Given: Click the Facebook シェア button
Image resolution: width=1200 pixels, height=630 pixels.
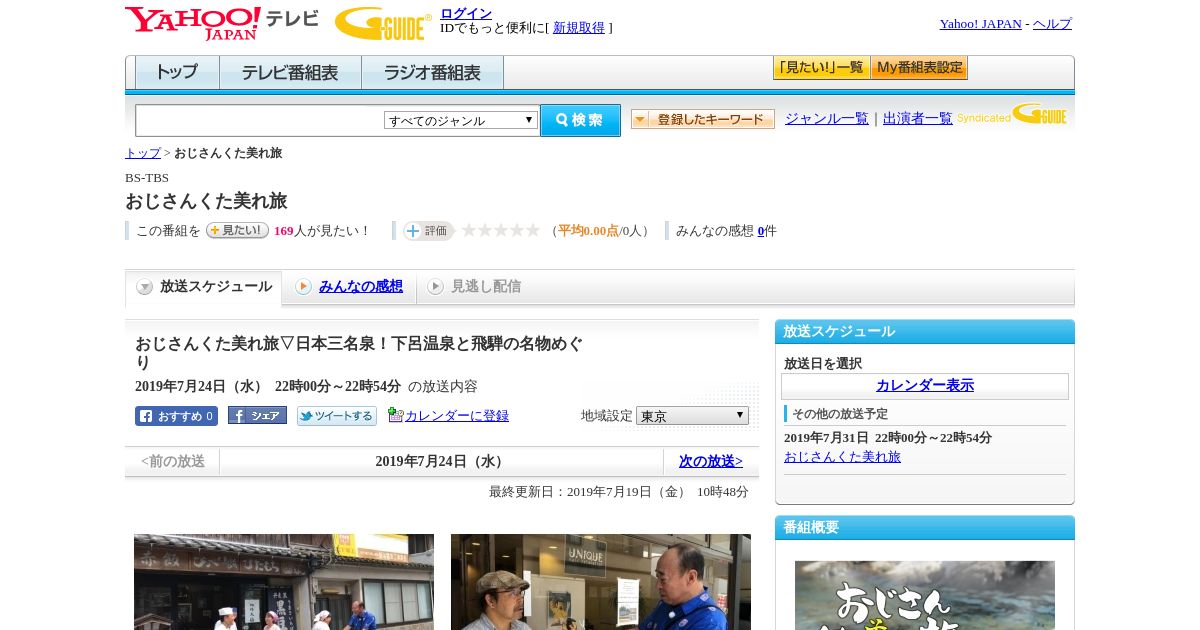Looking at the screenshot, I should 257,415.
